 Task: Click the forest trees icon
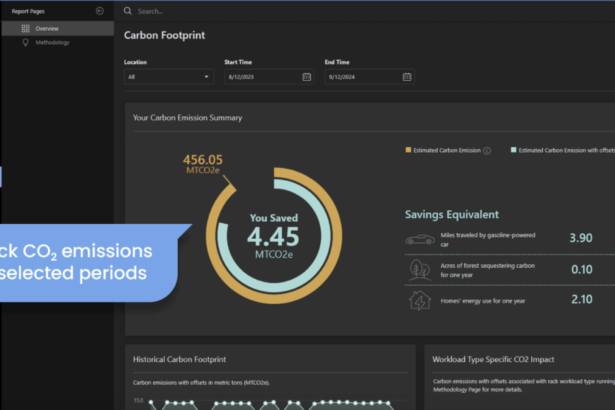(x=420, y=270)
